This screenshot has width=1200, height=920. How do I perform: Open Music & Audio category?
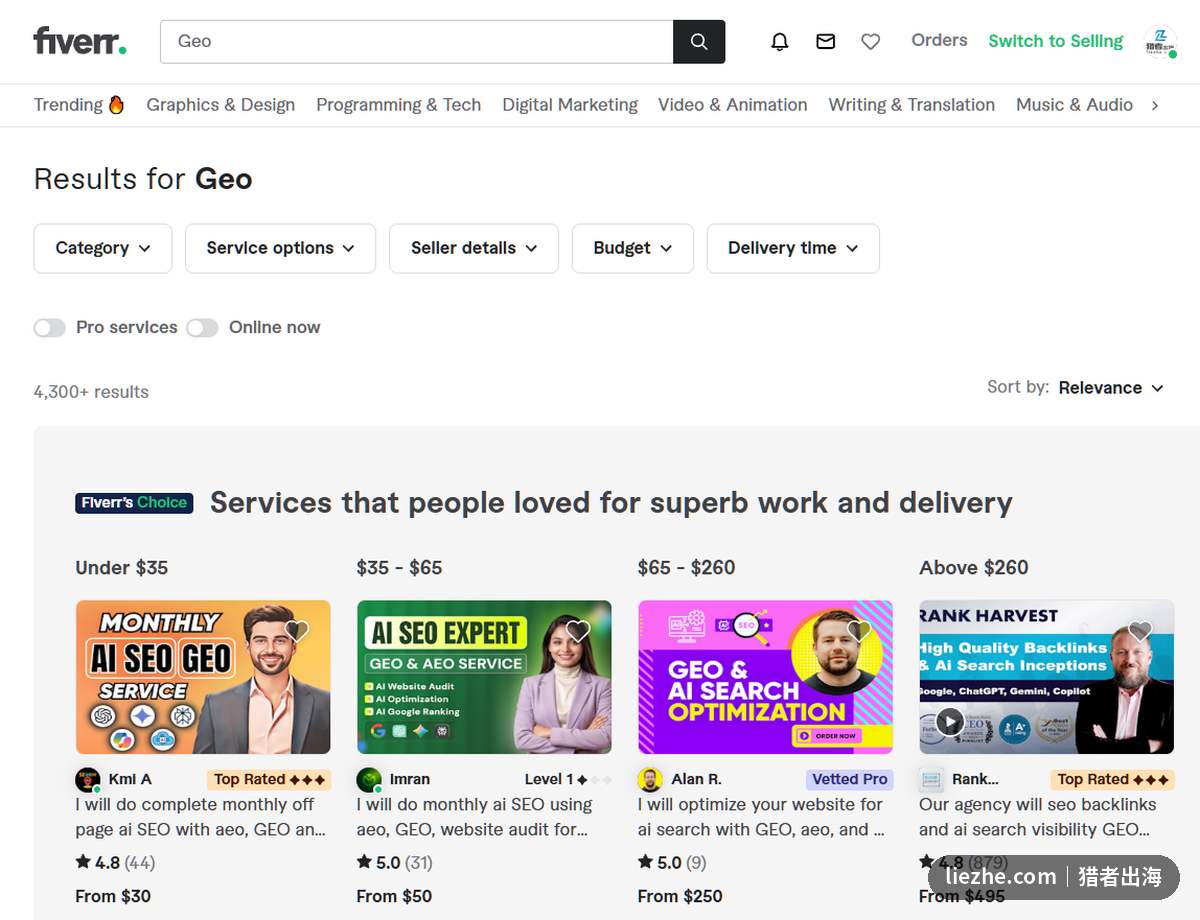pyautogui.click(x=1075, y=105)
